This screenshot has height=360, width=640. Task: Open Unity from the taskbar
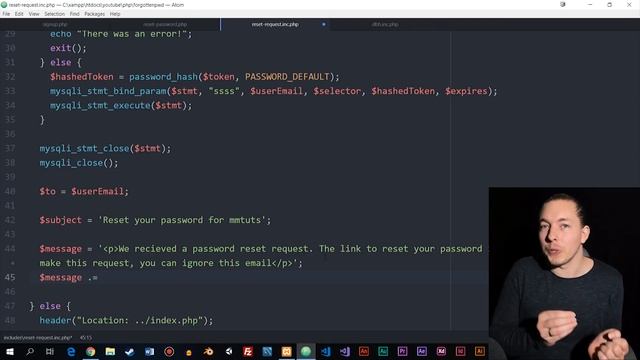click(228, 351)
